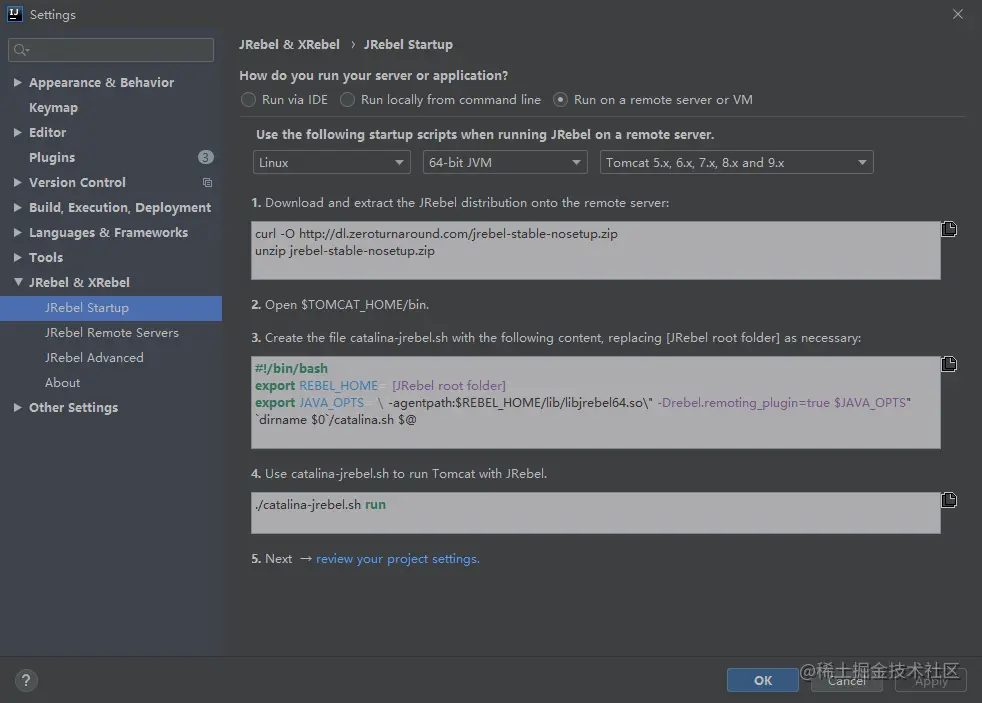
Task: Click the dirname catalina.sh line
Action: [336, 419]
